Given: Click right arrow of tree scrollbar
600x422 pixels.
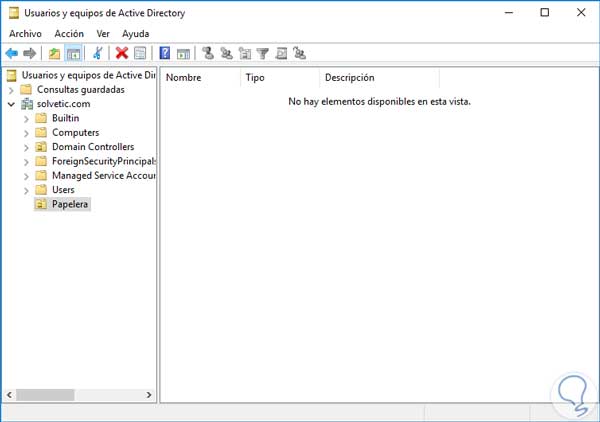Looking at the screenshot, I should [149, 395].
